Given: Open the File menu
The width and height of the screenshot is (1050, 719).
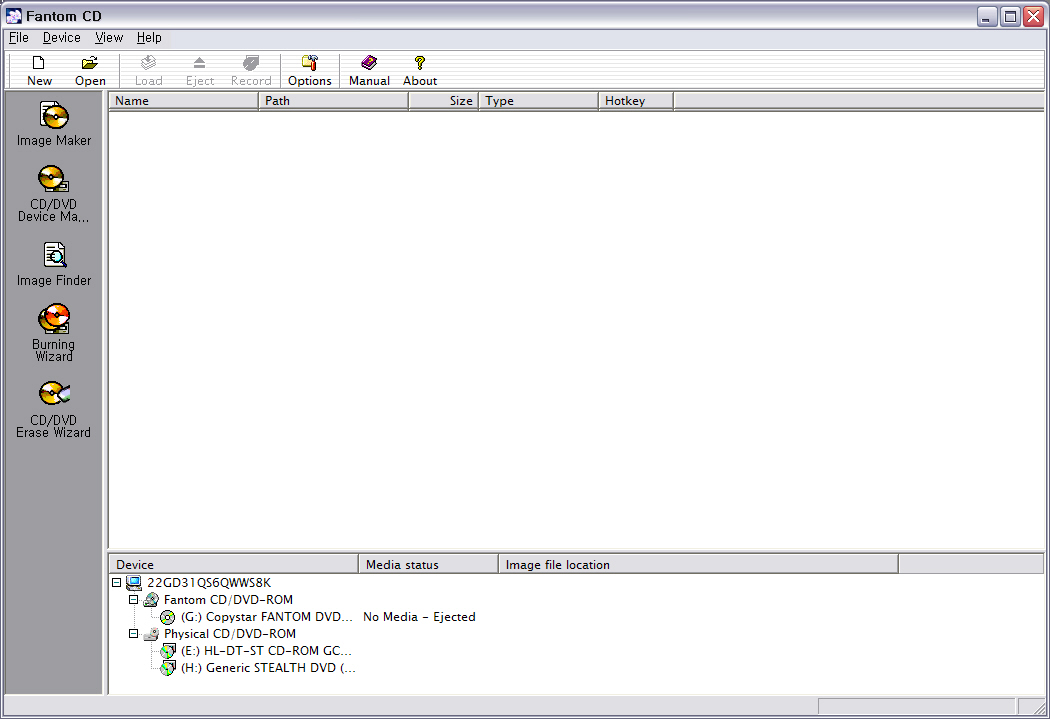Looking at the screenshot, I should pos(18,38).
